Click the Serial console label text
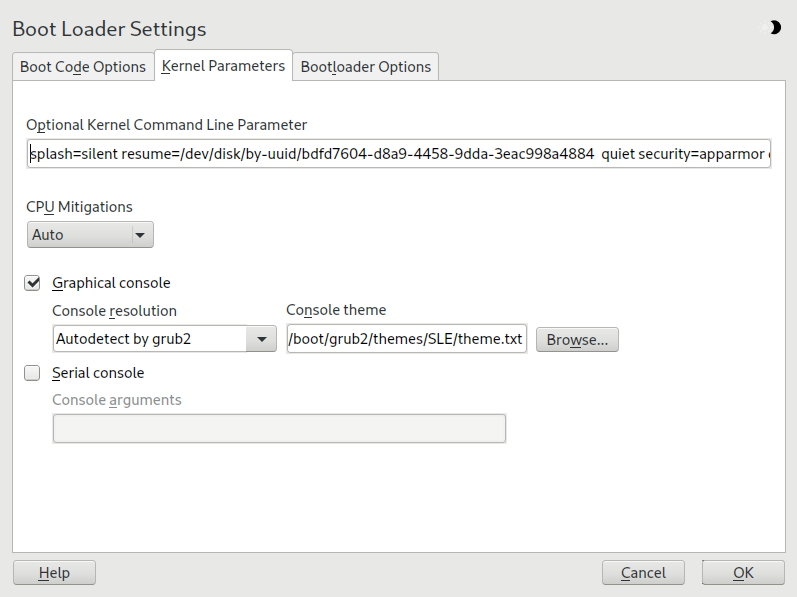 [x=98, y=373]
